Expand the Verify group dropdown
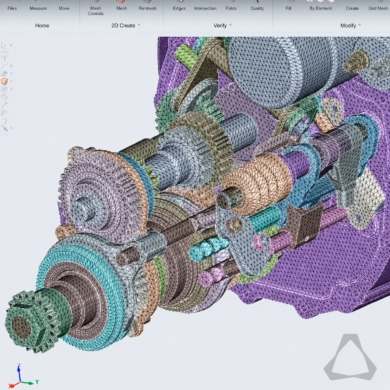 click(x=230, y=25)
